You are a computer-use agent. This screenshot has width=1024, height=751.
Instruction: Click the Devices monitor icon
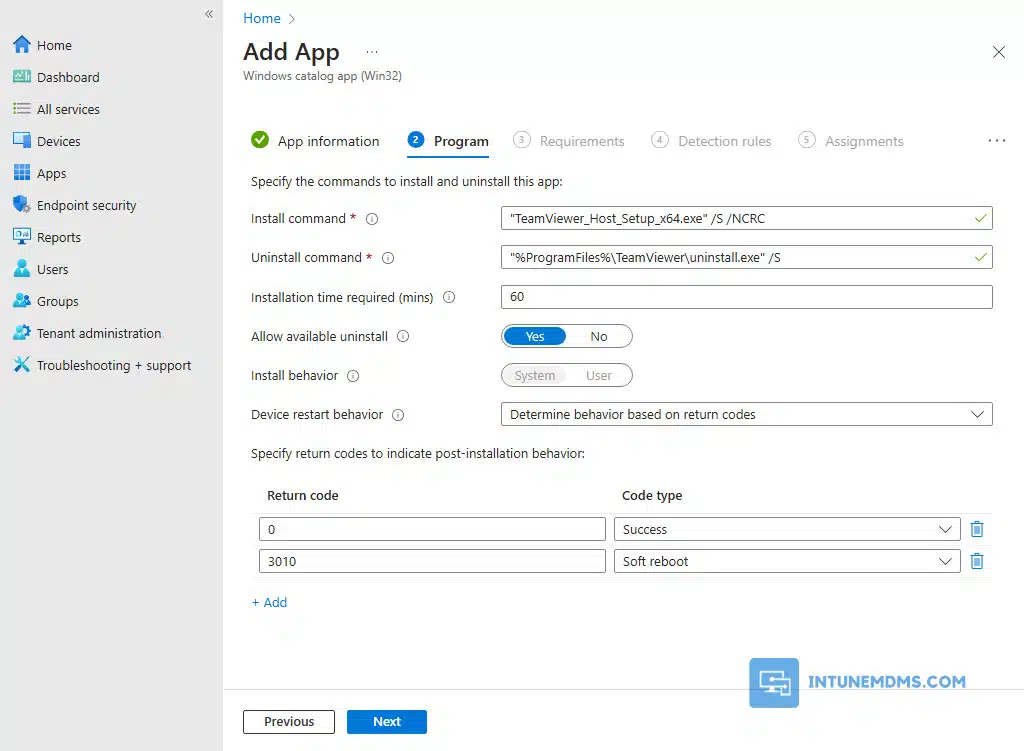pyautogui.click(x=22, y=140)
